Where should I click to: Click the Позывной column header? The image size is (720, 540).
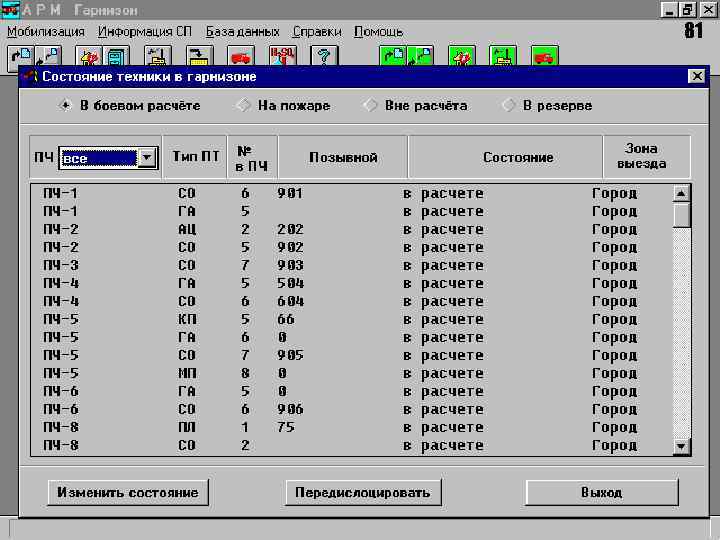(343, 157)
